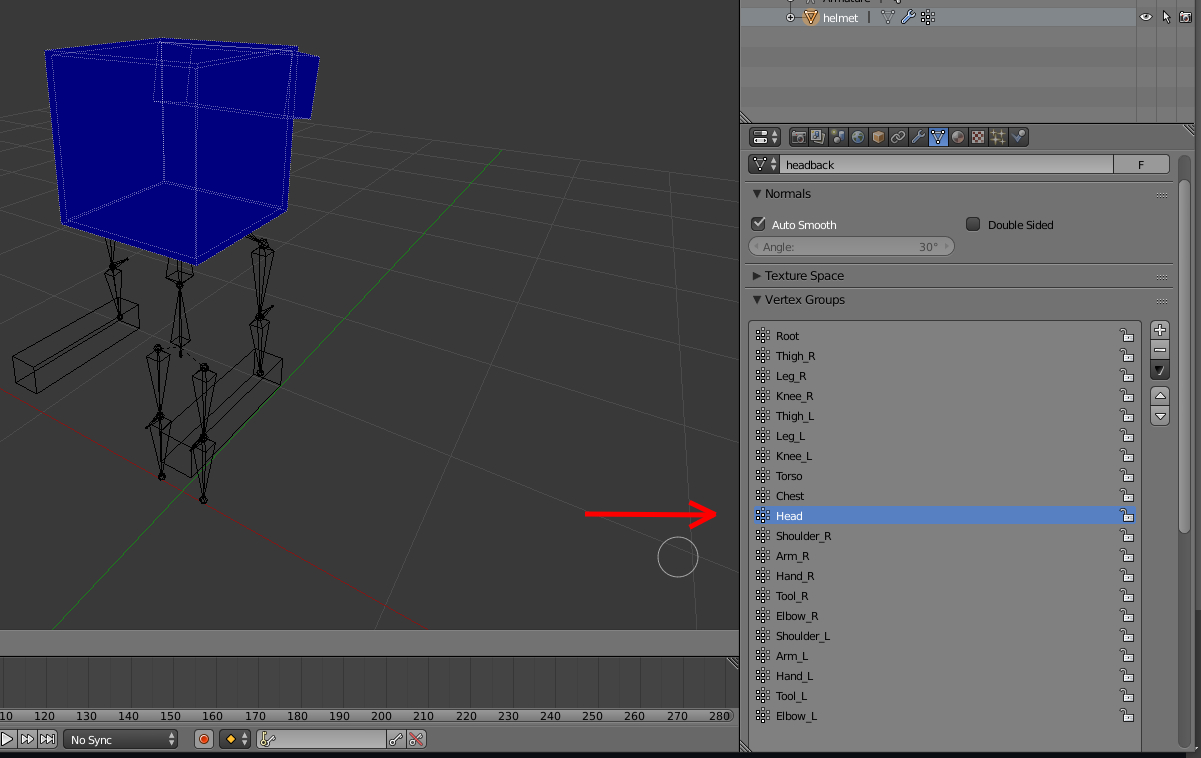The image size is (1201, 758).
Task: Click frame 200 on the timeline ruler
Action: click(x=381, y=715)
